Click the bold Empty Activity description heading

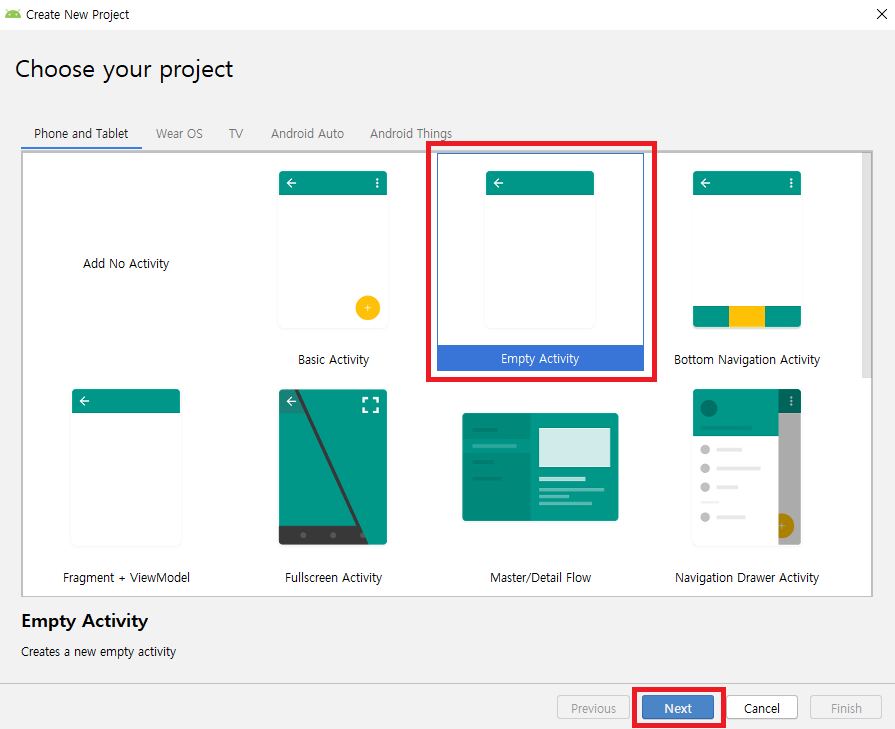coord(84,621)
